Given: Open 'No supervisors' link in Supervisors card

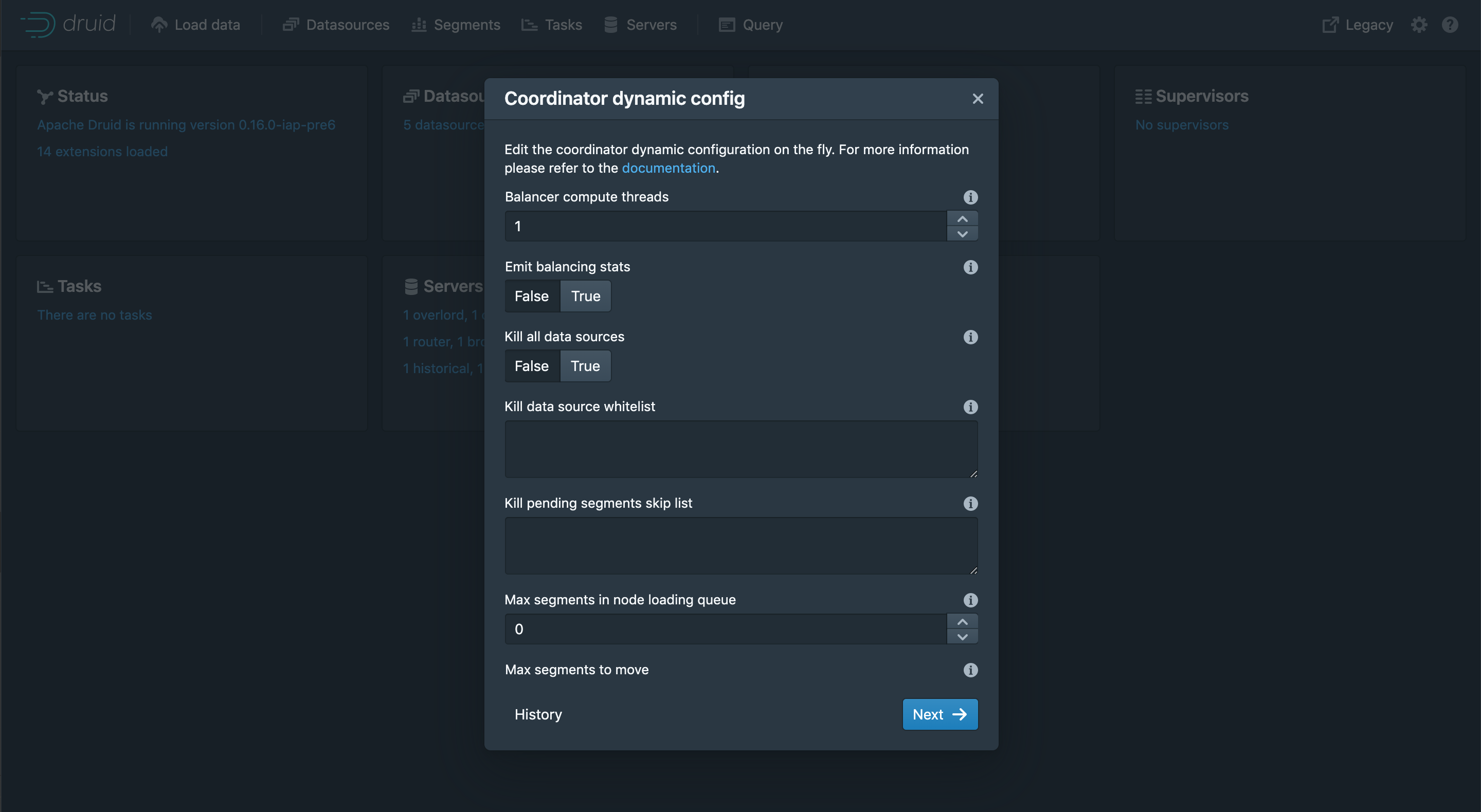Looking at the screenshot, I should 1182,125.
